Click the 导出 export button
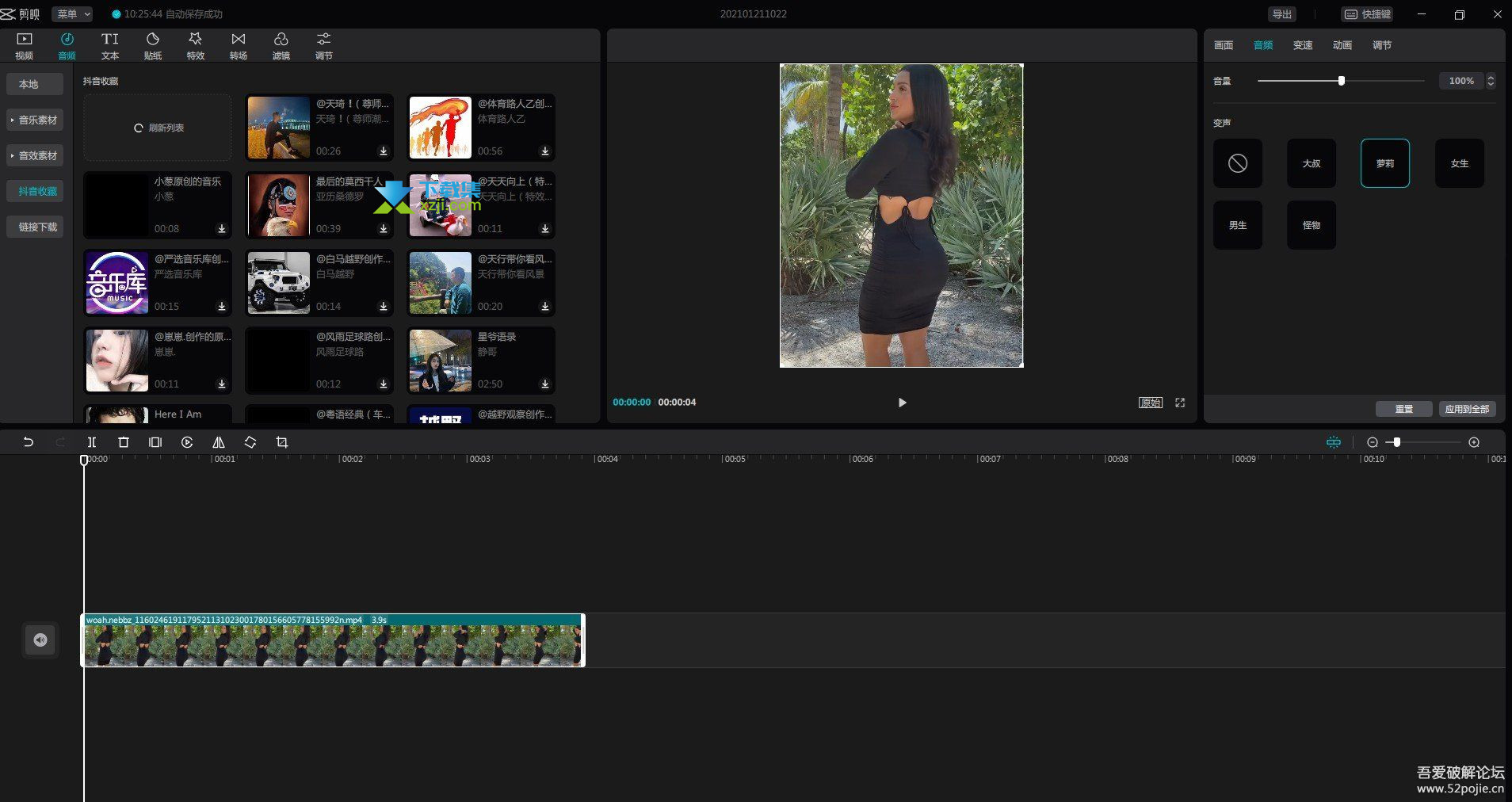 1282,14
